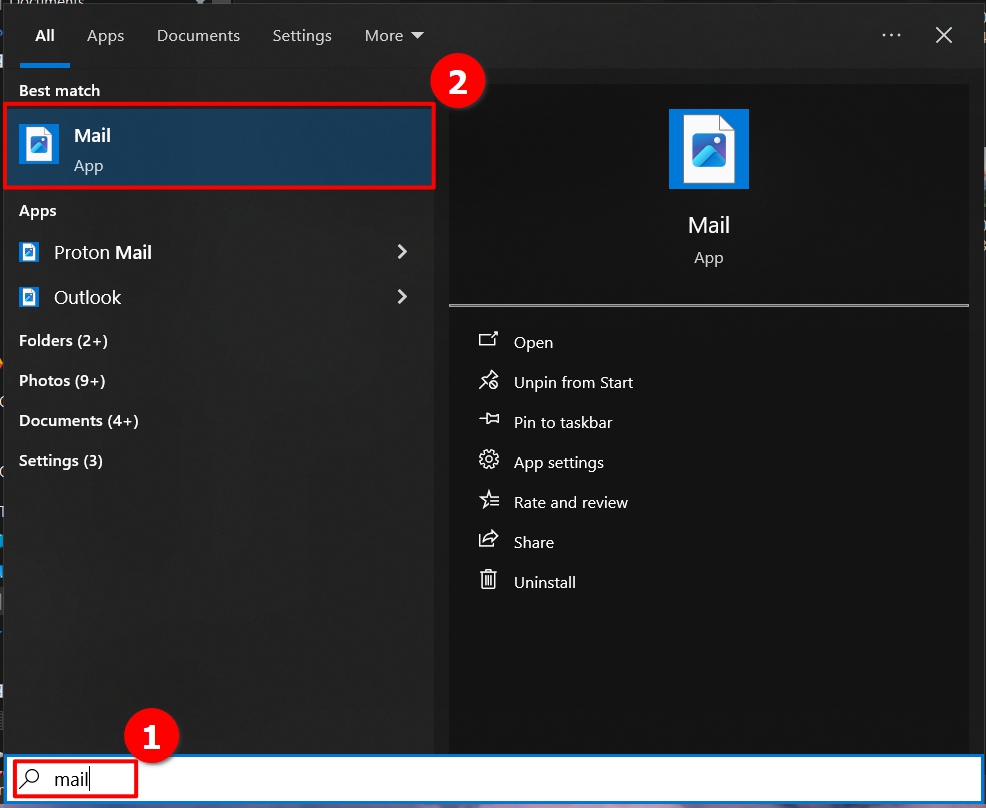986x808 pixels.
Task: Expand the Proton Mail result chevron
Action: point(402,252)
